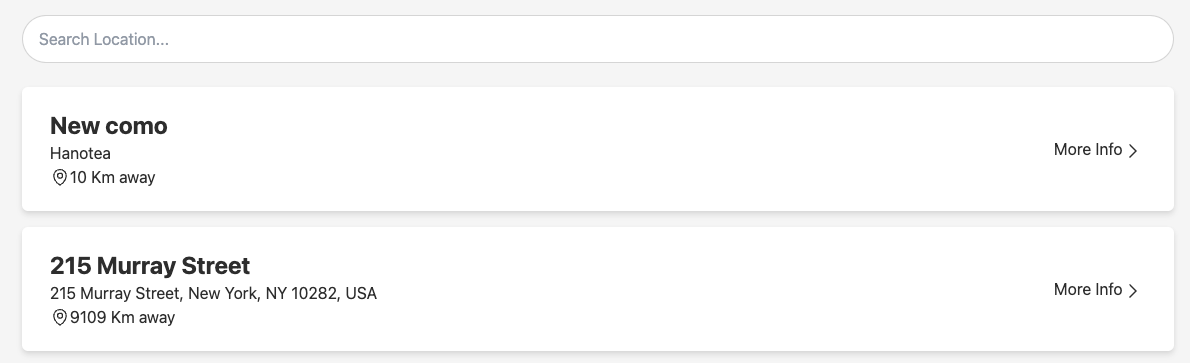
Task: Open the 215 Murray Street location card
Action: 597,289
